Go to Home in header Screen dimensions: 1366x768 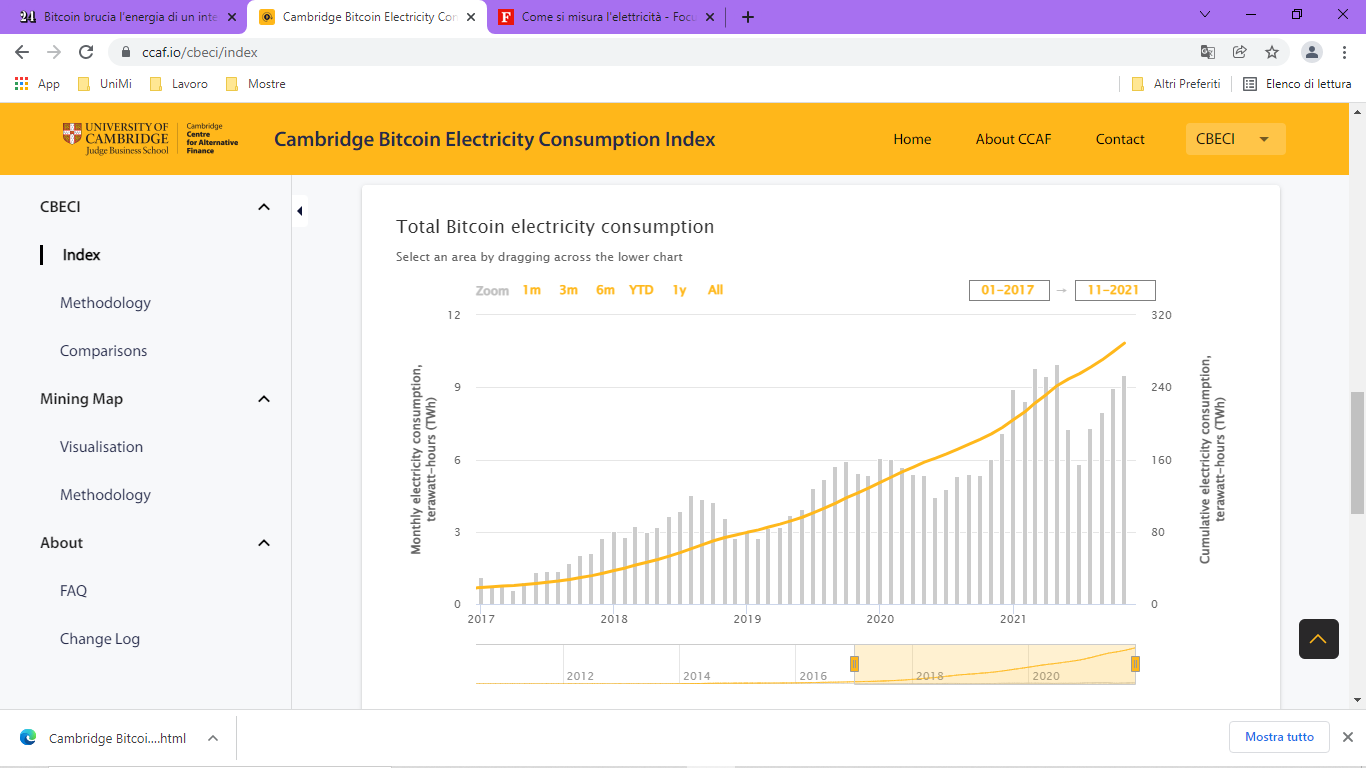(x=912, y=139)
